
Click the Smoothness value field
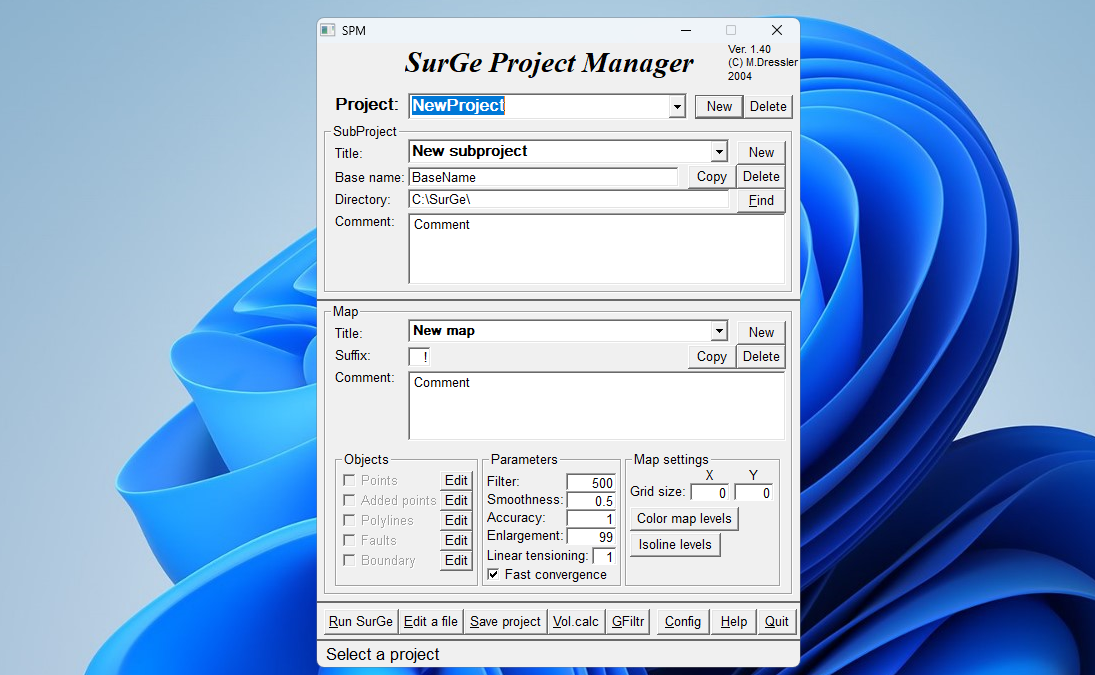[591, 500]
